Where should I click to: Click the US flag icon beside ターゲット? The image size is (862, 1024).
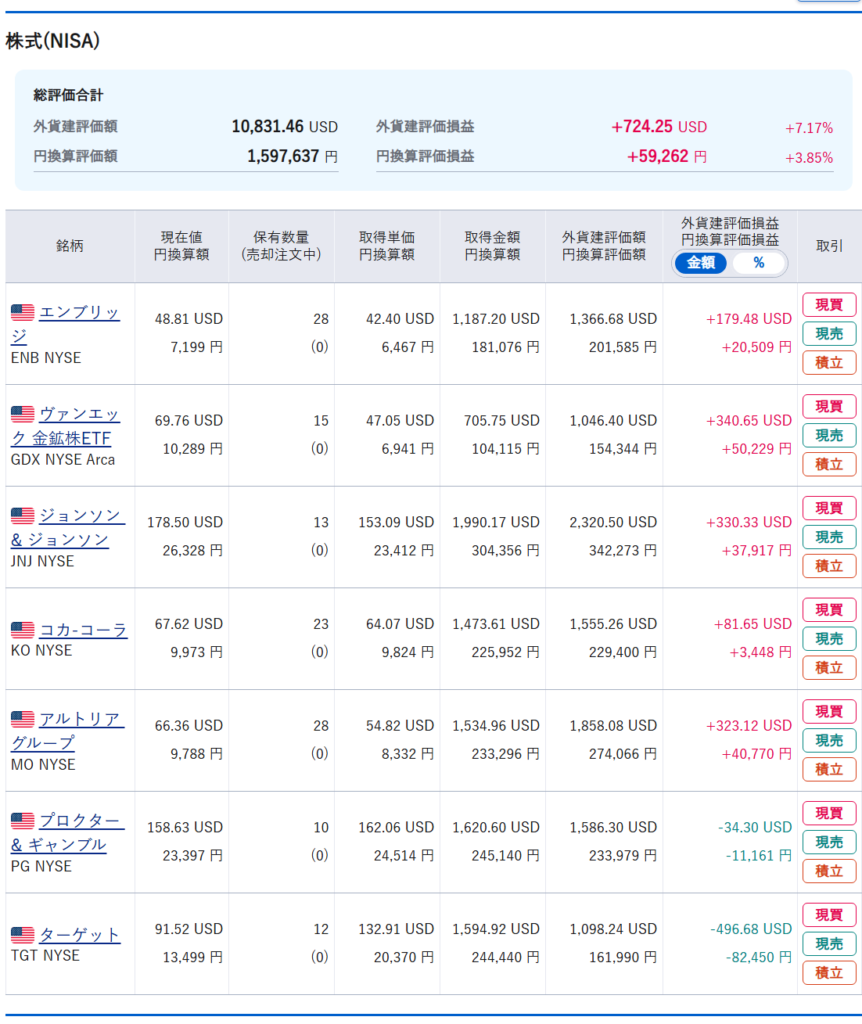click(22, 935)
